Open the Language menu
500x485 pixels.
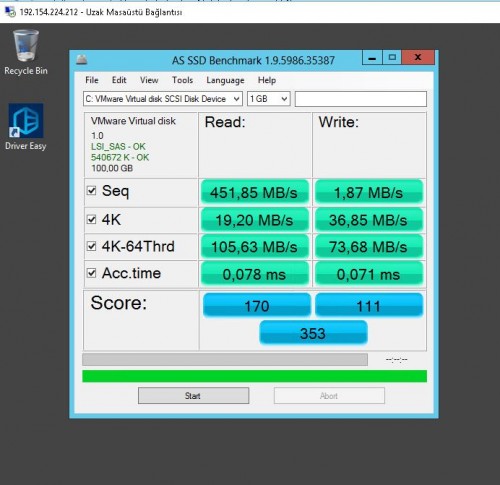pyautogui.click(x=225, y=80)
